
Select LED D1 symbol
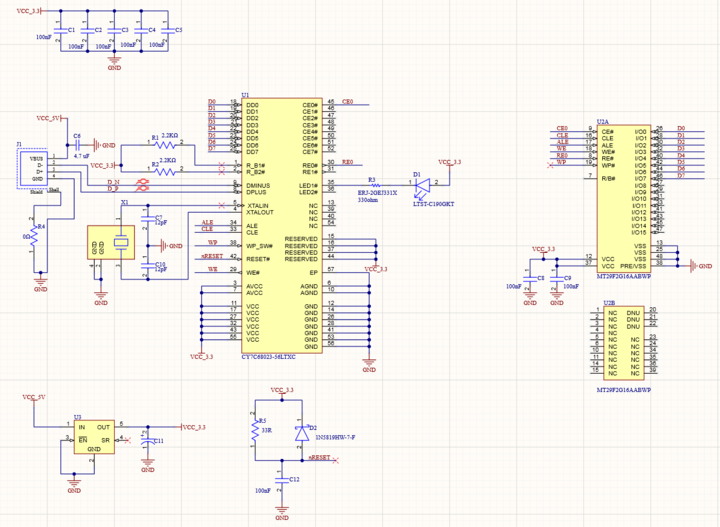coord(423,185)
